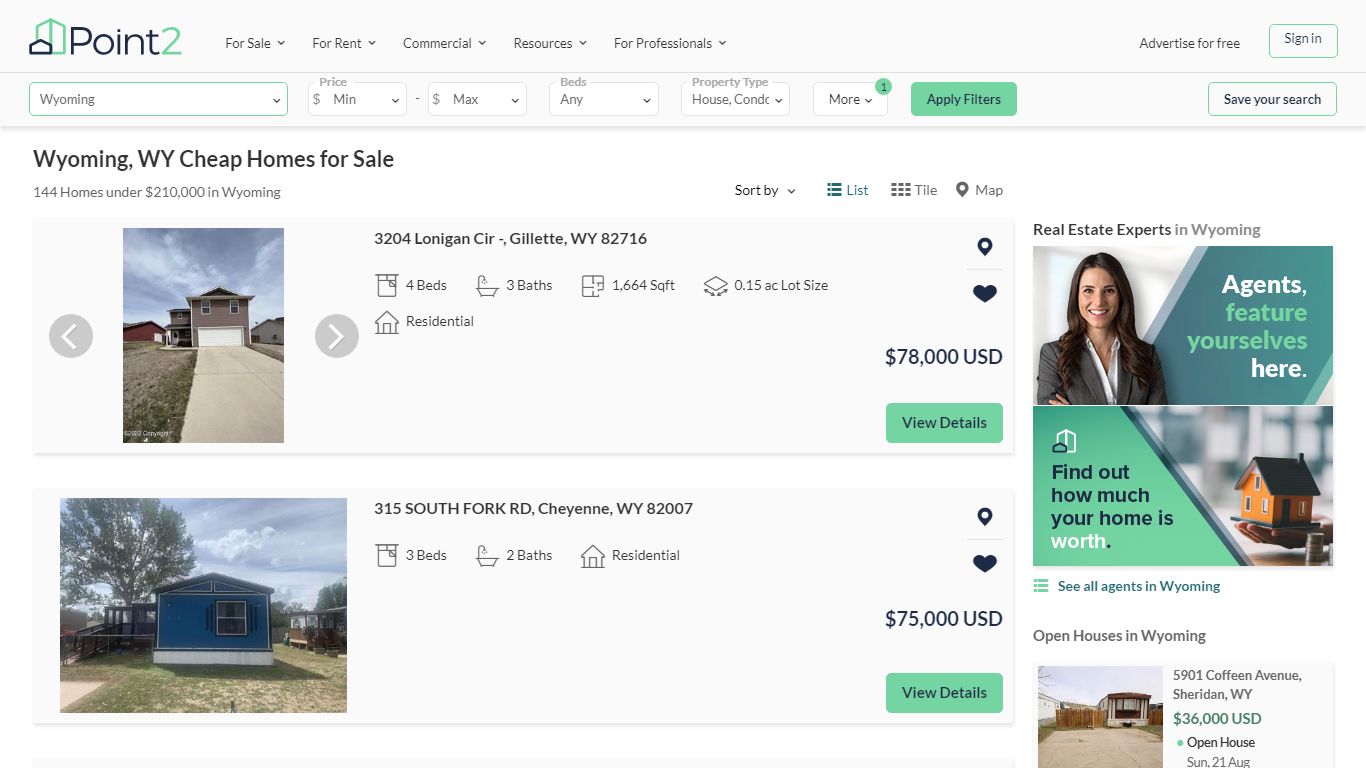Open 315 SOUTH FORK RD address link
Image resolution: width=1366 pixels, height=768 pixels.
[x=533, y=508]
